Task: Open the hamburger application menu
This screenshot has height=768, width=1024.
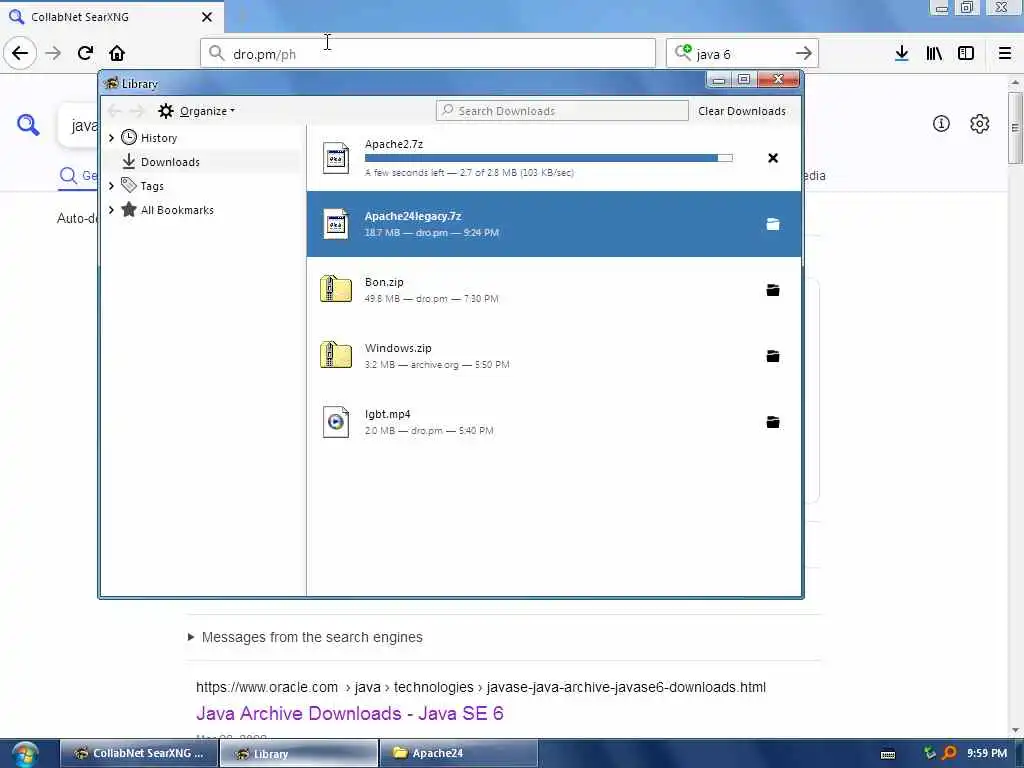Action: click(x=1004, y=53)
